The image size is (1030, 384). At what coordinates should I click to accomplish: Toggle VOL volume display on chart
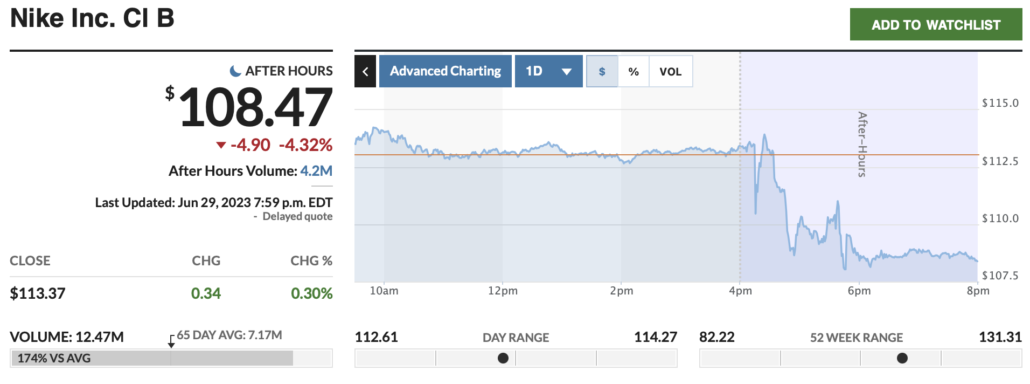671,71
